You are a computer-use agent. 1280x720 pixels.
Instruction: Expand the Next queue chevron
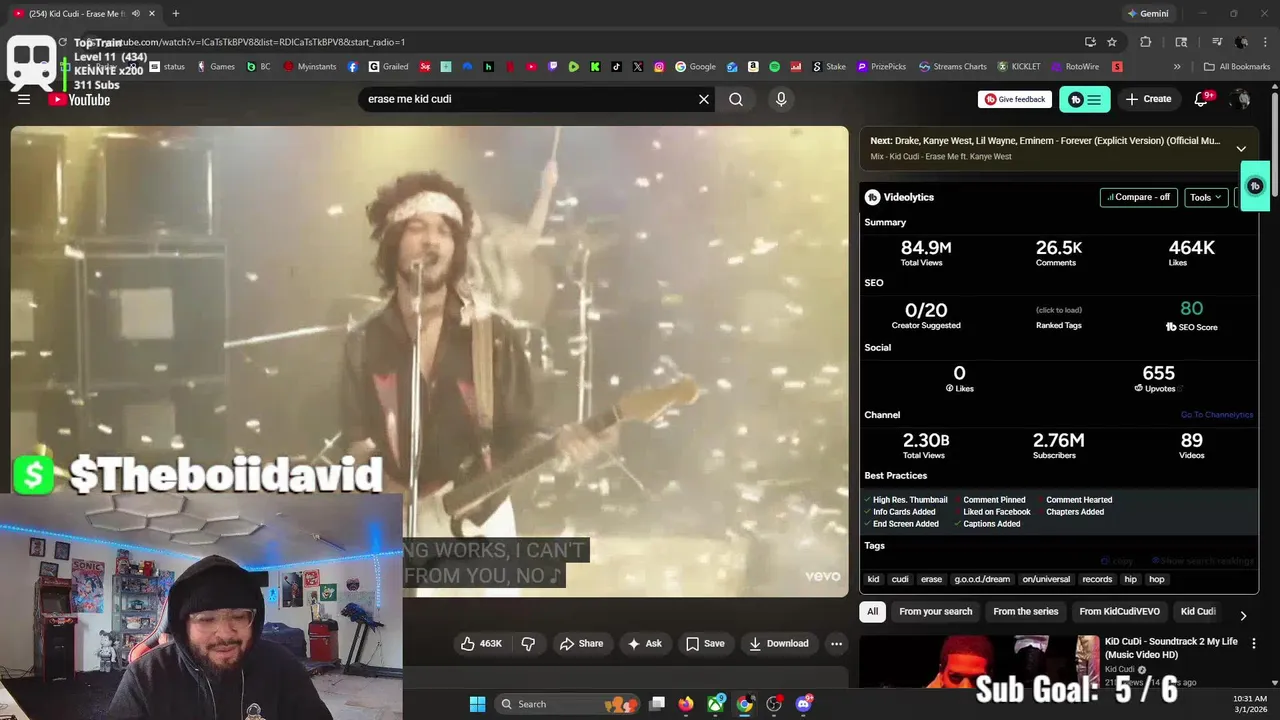[x=1241, y=148]
